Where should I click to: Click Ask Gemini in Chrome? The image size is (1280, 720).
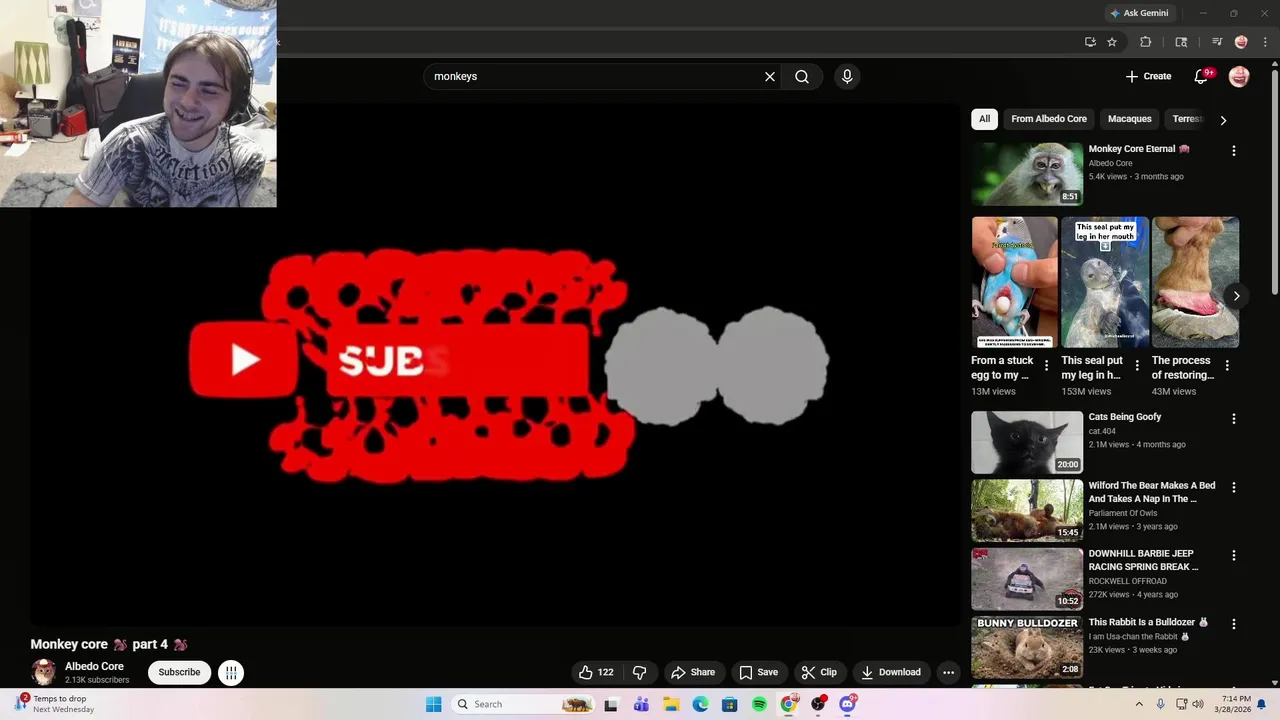click(x=1138, y=13)
